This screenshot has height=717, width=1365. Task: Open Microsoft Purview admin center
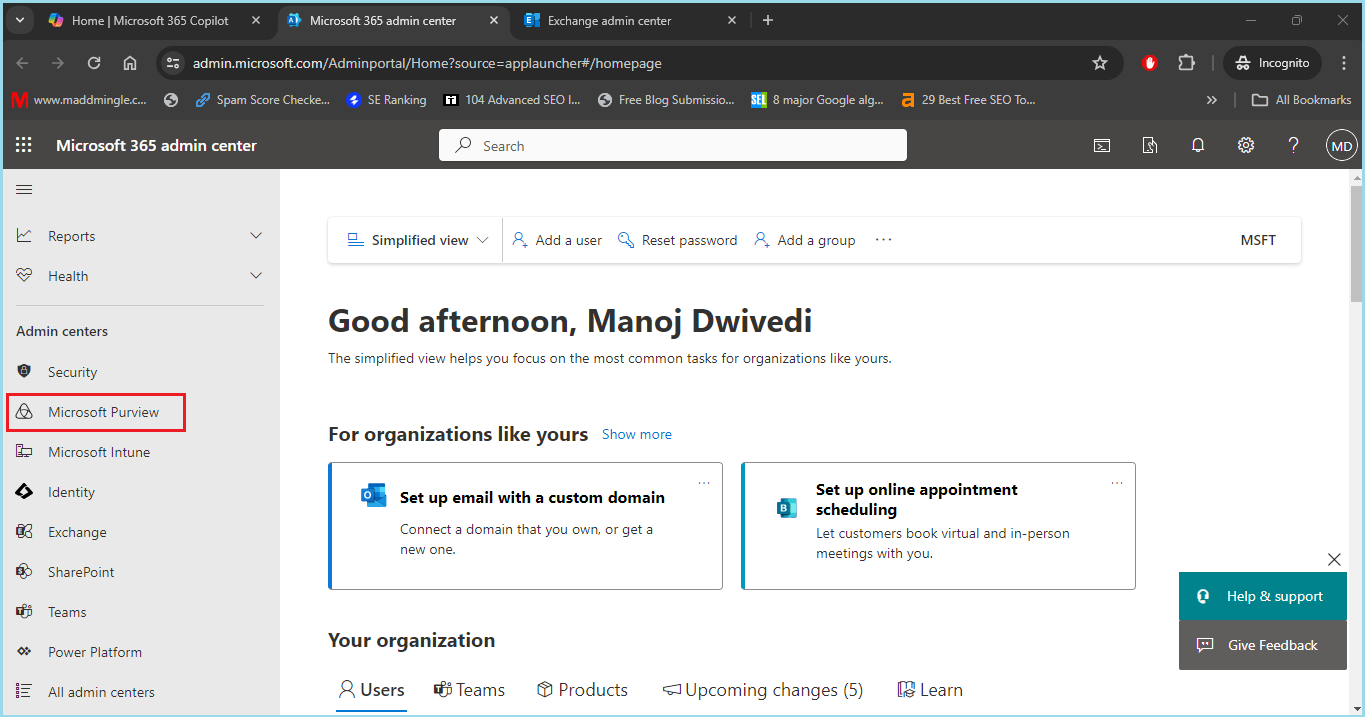[97, 412]
